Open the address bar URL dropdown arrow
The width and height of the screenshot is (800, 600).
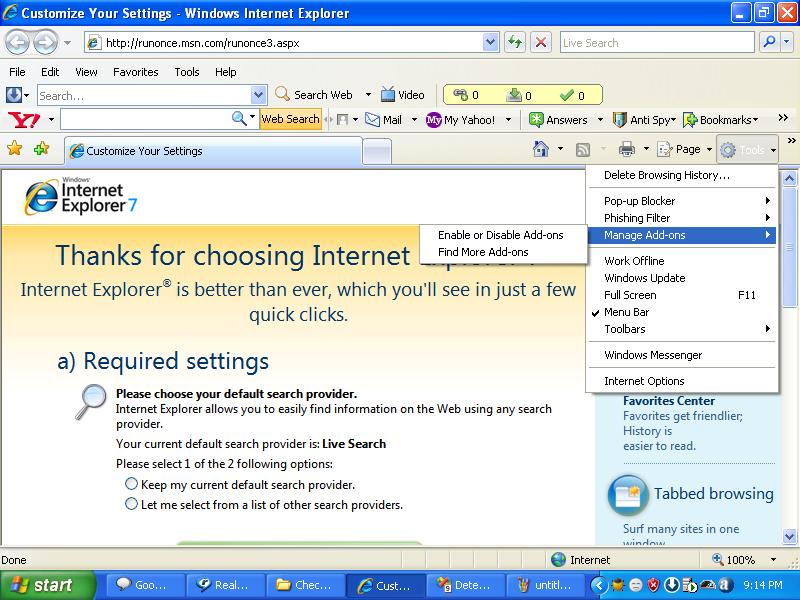(490, 42)
